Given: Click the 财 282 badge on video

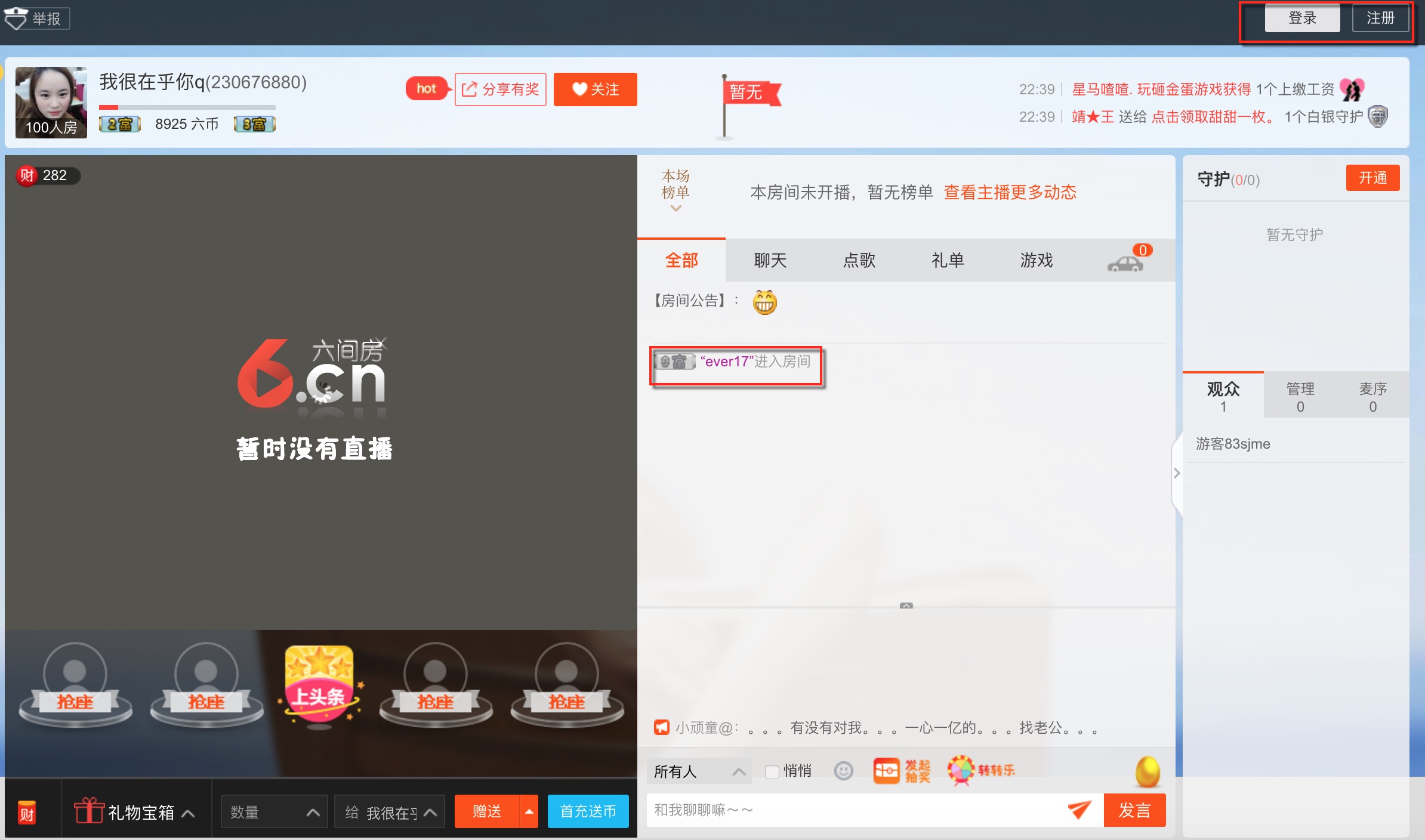Looking at the screenshot, I should 48,175.
